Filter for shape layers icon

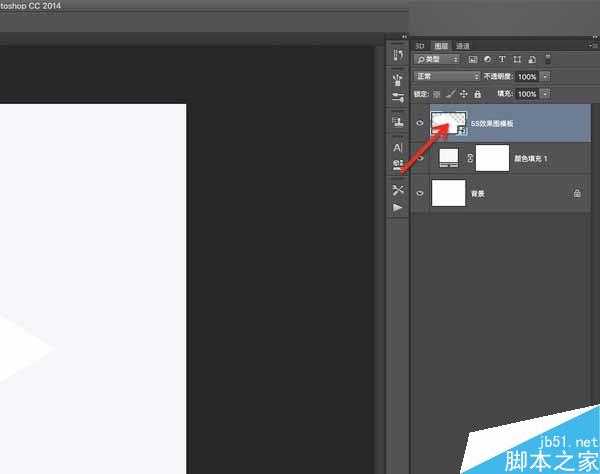pyautogui.click(x=517, y=59)
